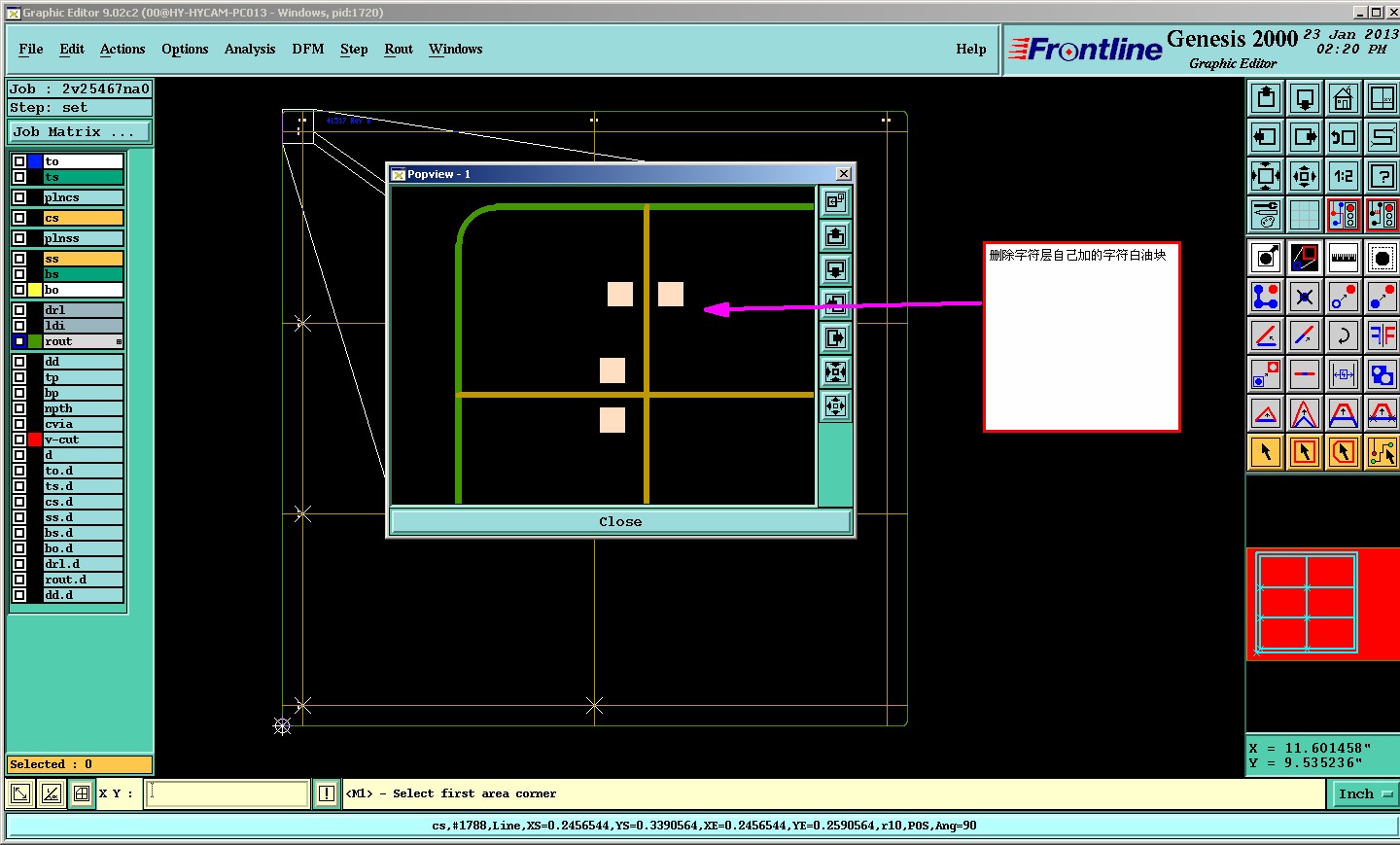Open the Actions menu
This screenshot has width=1400, height=845.
122,49
